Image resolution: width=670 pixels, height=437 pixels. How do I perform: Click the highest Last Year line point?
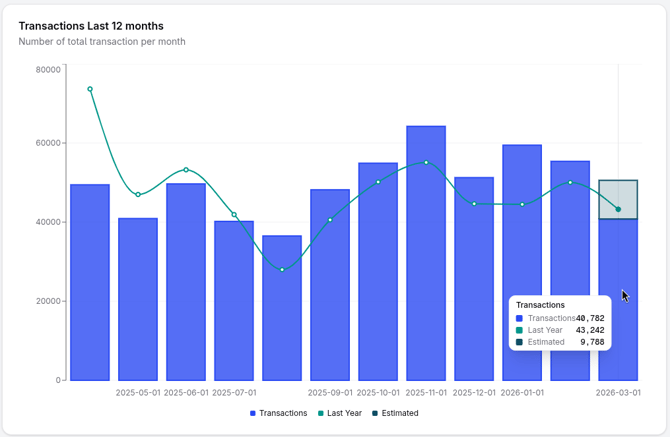click(x=90, y=89)
